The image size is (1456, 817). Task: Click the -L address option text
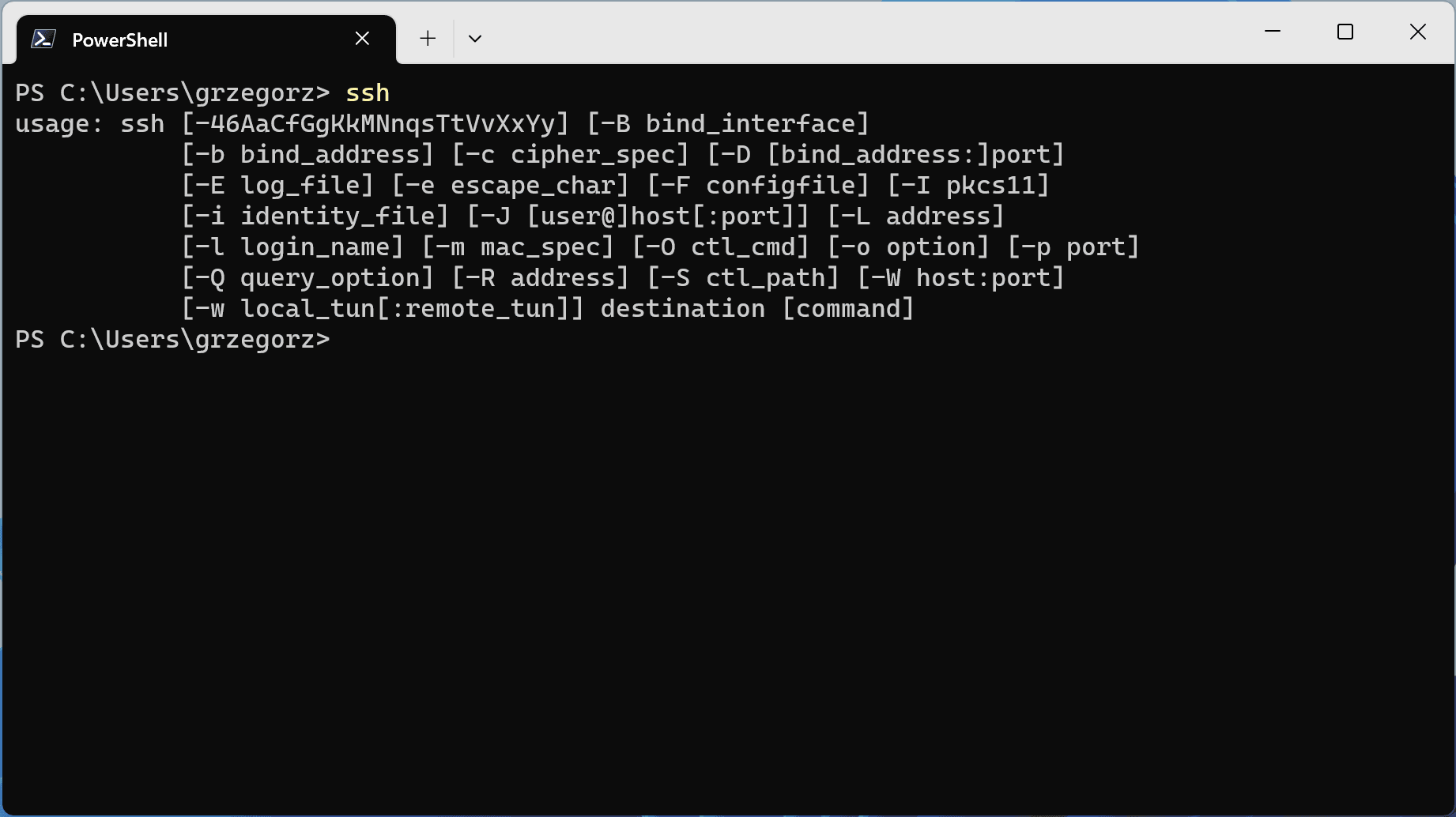pos(915,215)
